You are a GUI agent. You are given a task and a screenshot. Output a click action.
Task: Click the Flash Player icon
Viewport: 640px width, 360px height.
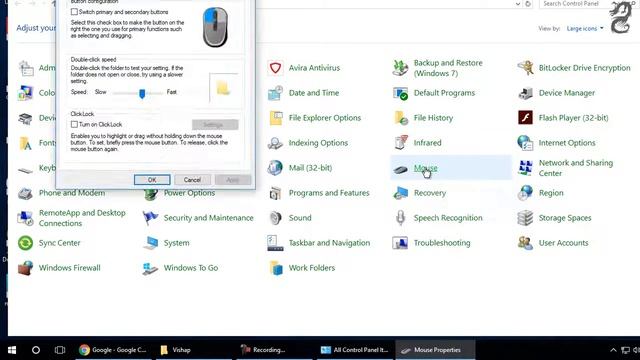pos(525,118)
